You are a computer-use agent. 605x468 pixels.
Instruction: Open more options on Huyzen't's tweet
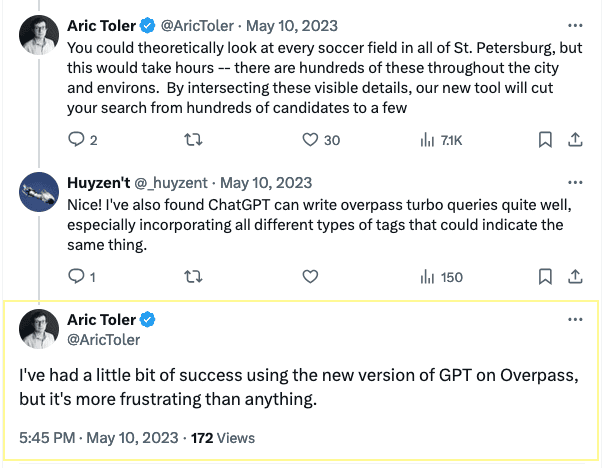pos(574,183)
